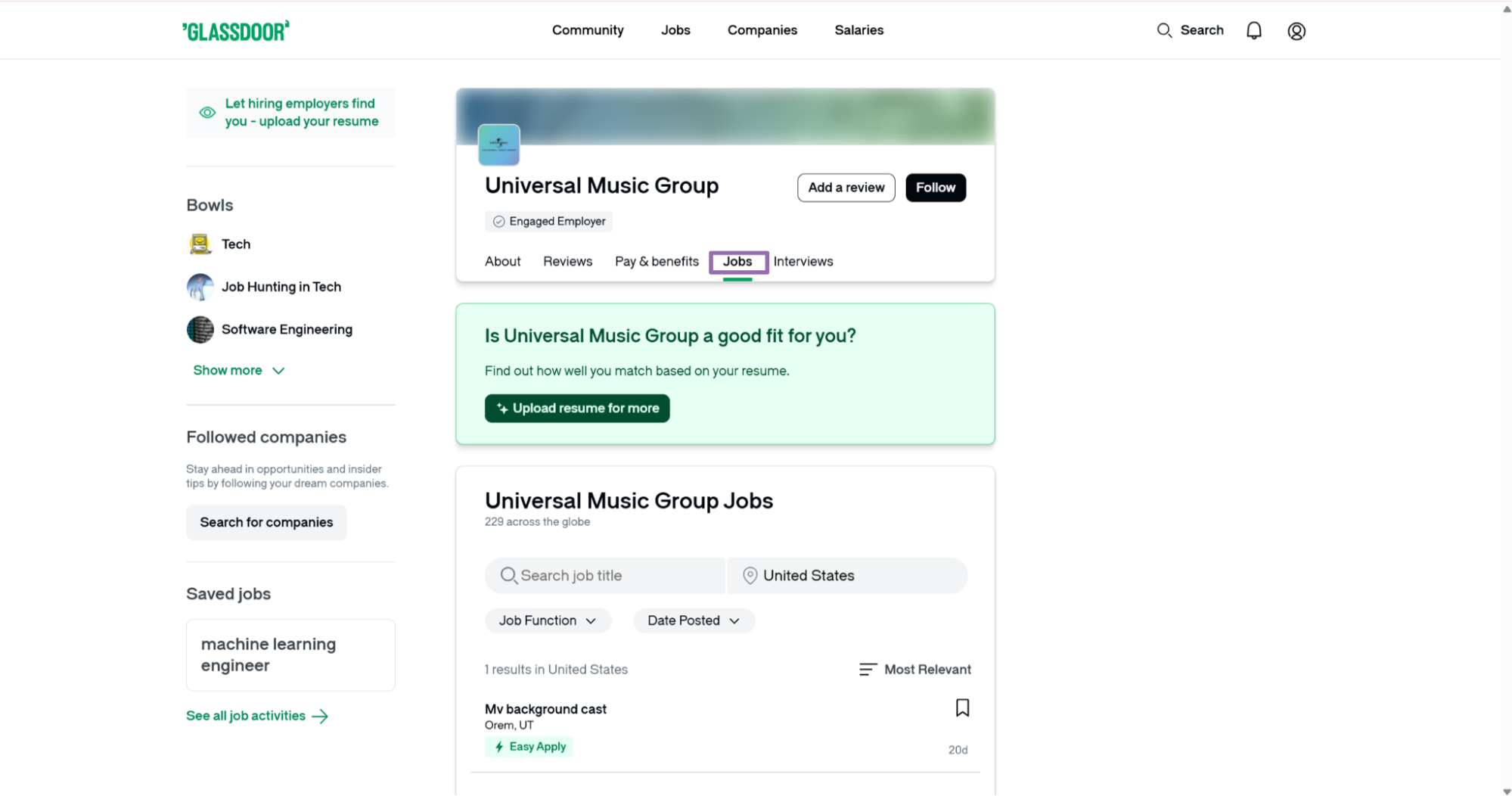The width and height of the screenshot is (1512, 796).
Task: Click the '229 across the globe' text
Action: [x=537, y=522]
